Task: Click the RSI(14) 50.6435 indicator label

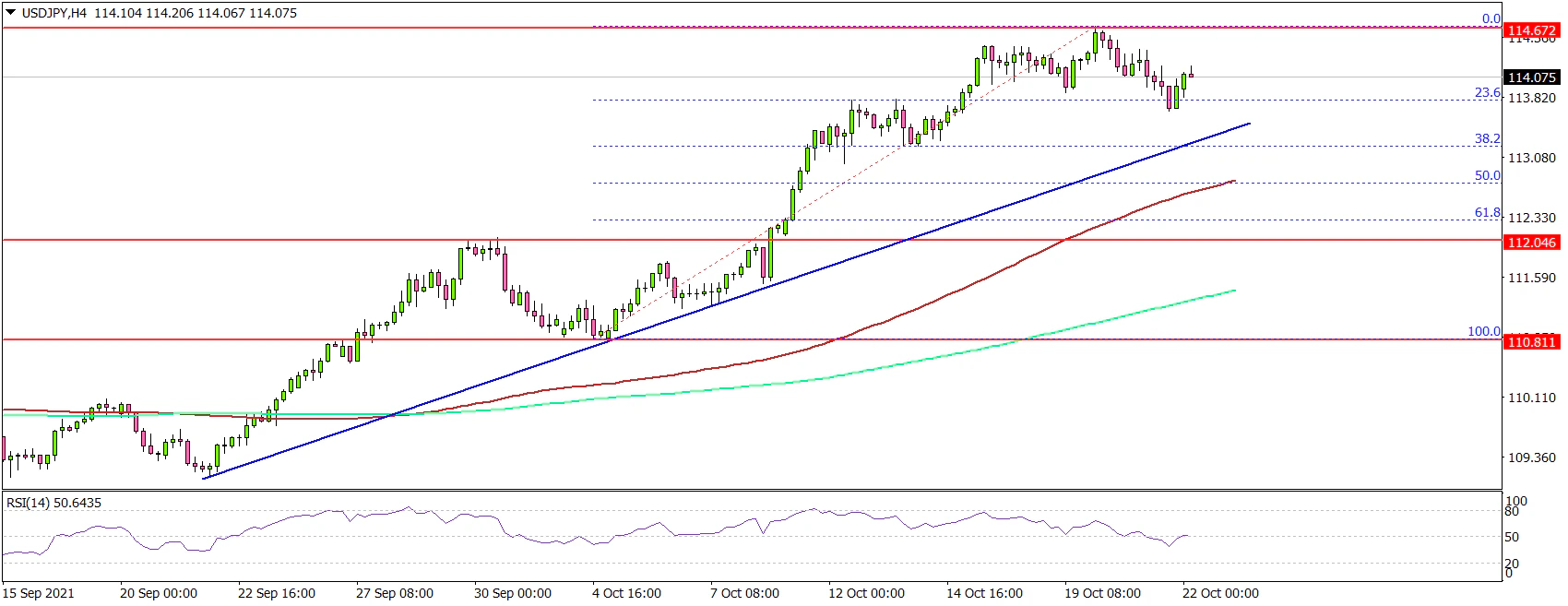Action: click(54, 503)
